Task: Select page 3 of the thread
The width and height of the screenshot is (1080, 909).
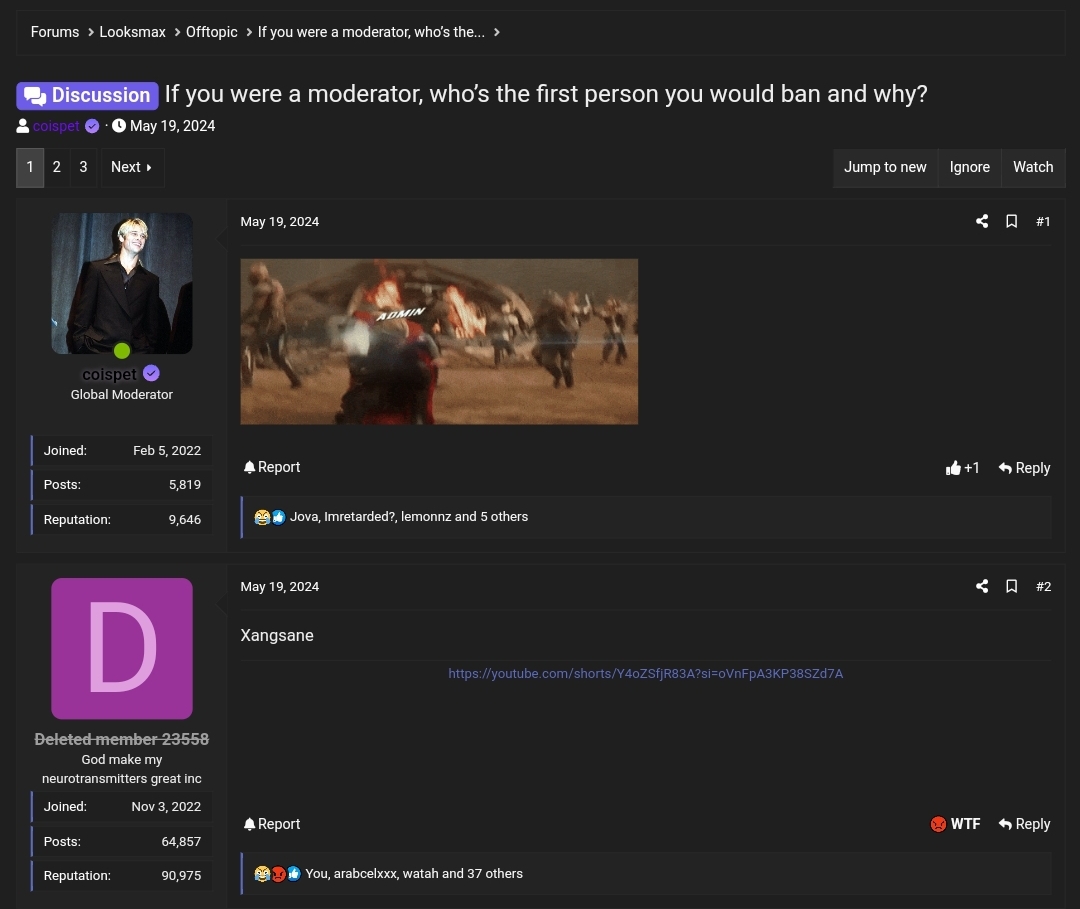Action: (x=83, y=167)
